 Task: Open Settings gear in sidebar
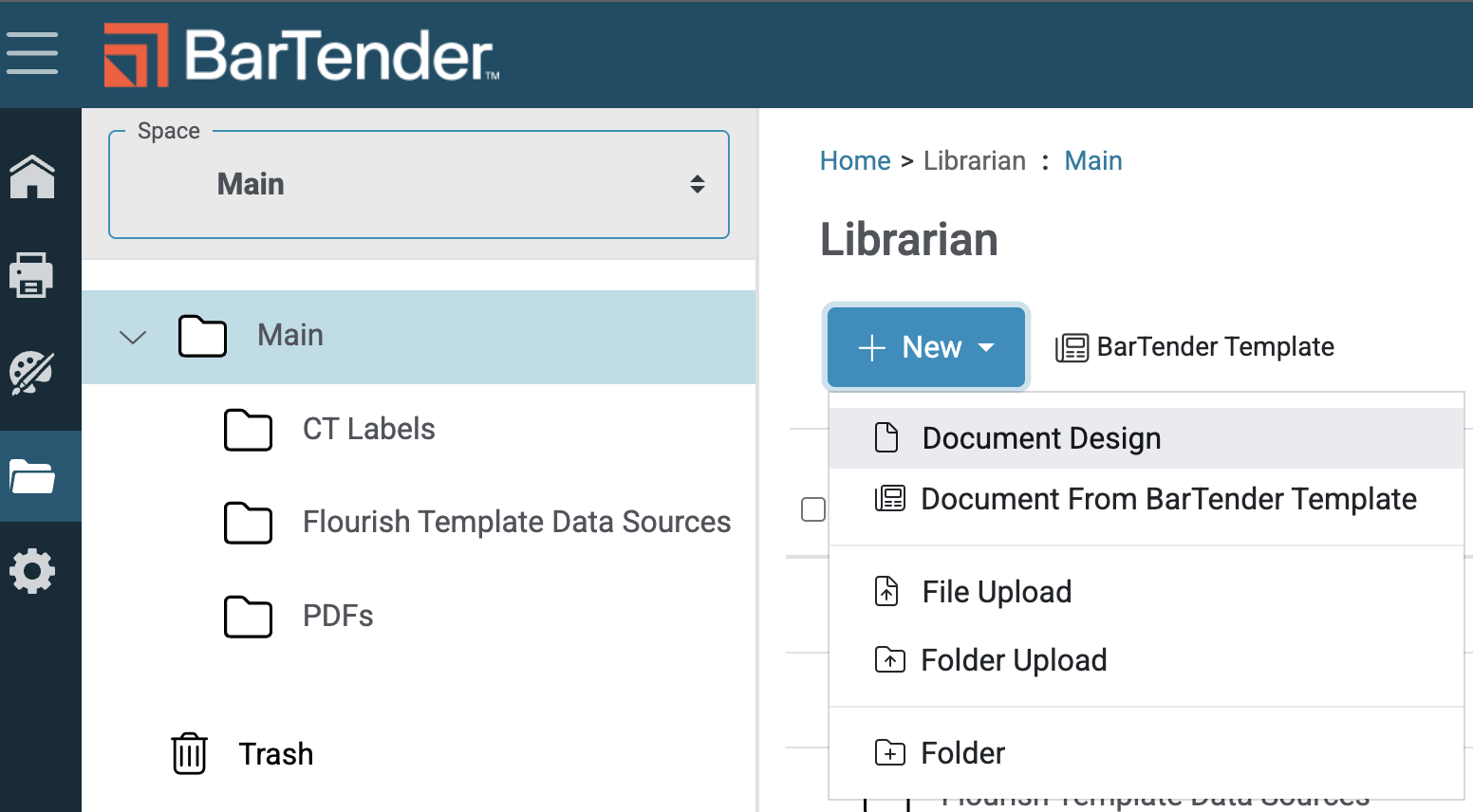point(32,571)
